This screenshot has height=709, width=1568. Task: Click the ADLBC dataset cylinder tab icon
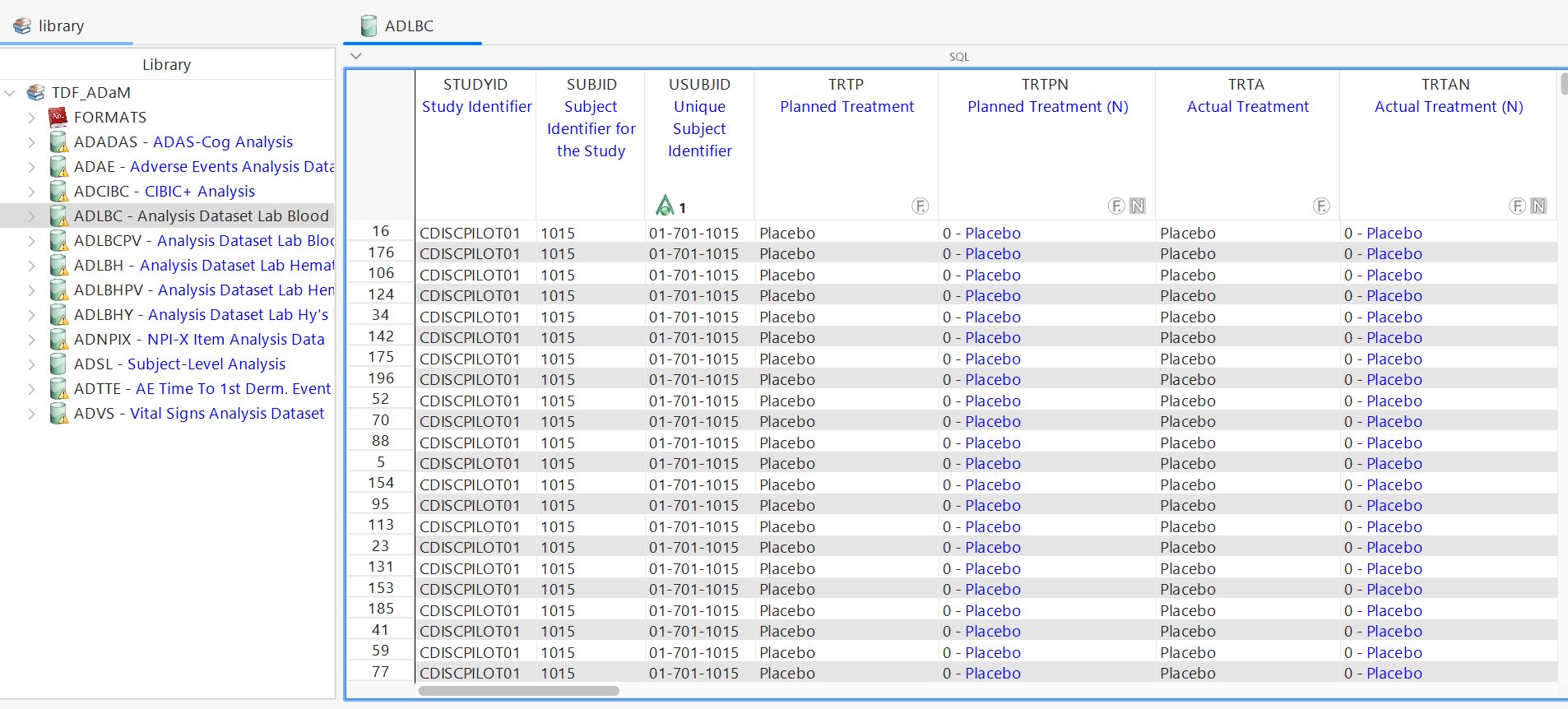pos(369,25)
